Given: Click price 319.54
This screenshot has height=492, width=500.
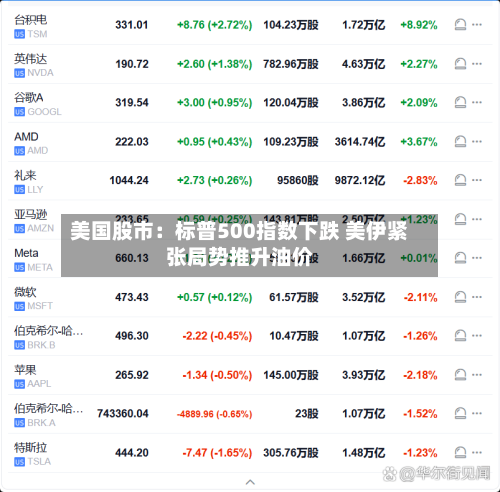Looking at the screenshot, I should [132, 103].
